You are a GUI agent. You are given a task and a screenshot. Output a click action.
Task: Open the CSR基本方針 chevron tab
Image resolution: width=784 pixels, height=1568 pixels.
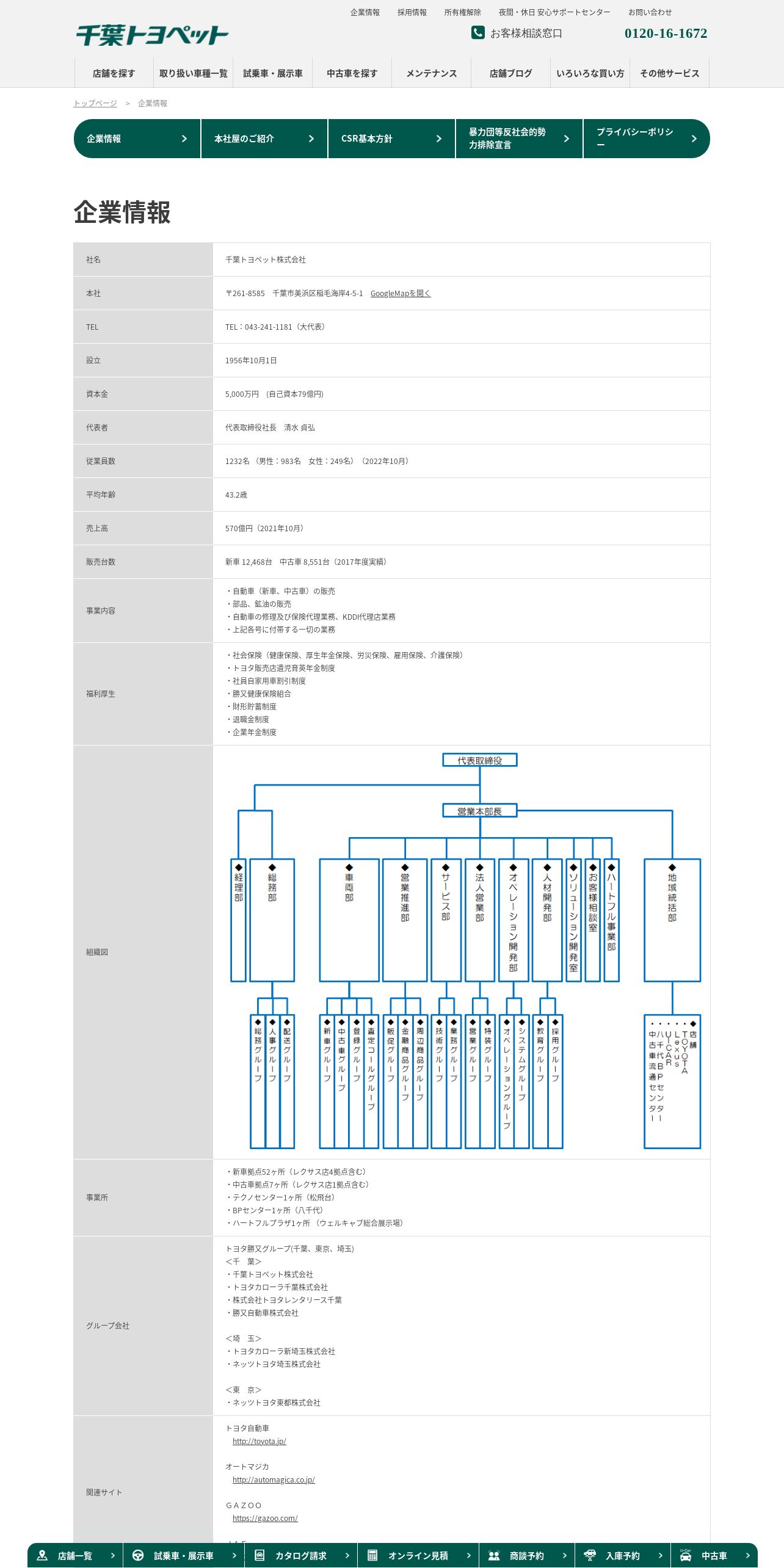pyautogui.click(x=391, y=139)
